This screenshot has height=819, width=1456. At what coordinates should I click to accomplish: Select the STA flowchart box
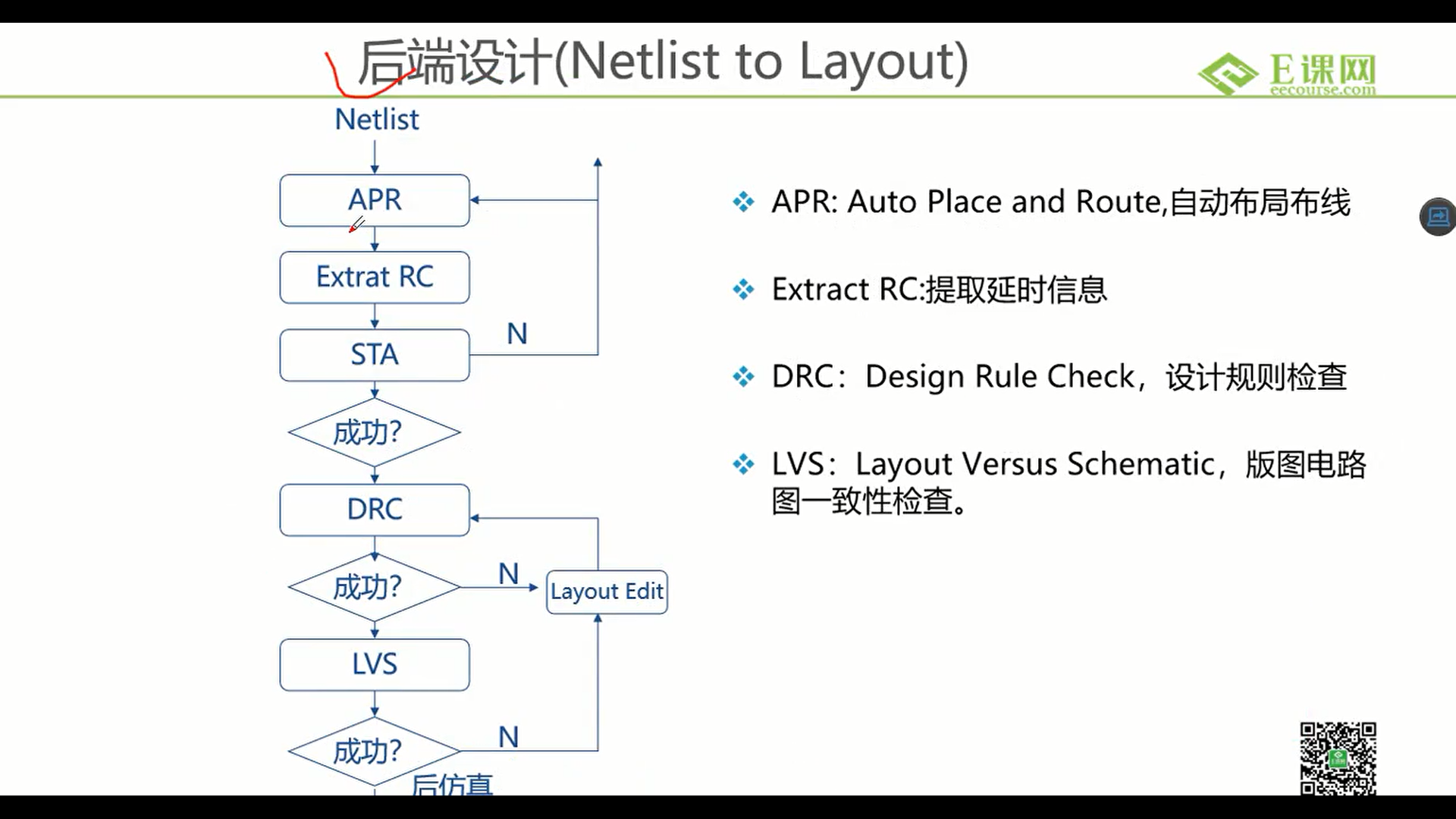pyautogui.click(x=375, y=355)
